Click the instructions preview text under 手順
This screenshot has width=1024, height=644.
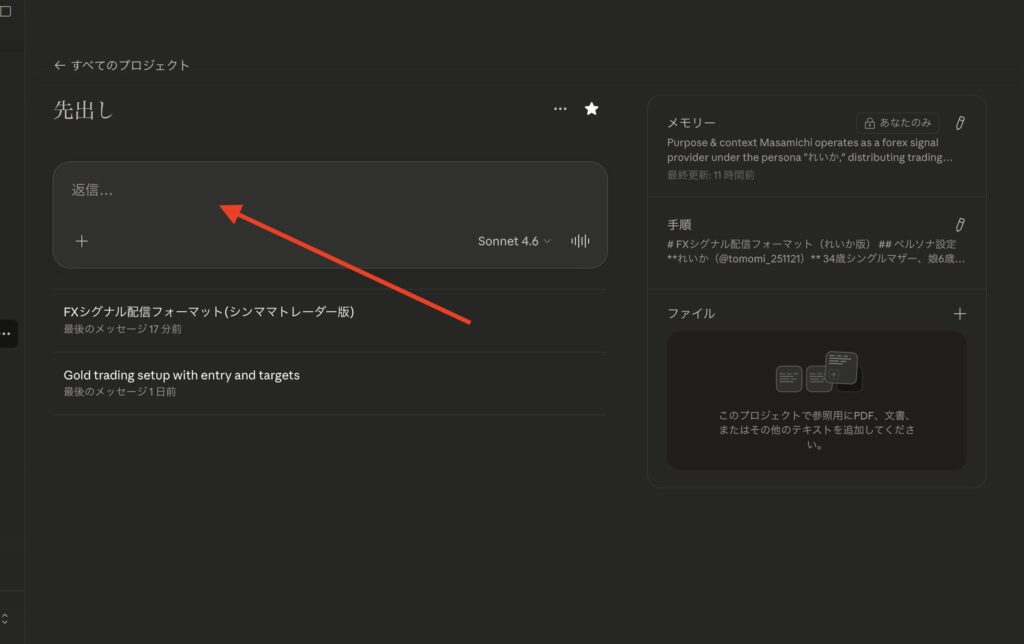[815, 250]
